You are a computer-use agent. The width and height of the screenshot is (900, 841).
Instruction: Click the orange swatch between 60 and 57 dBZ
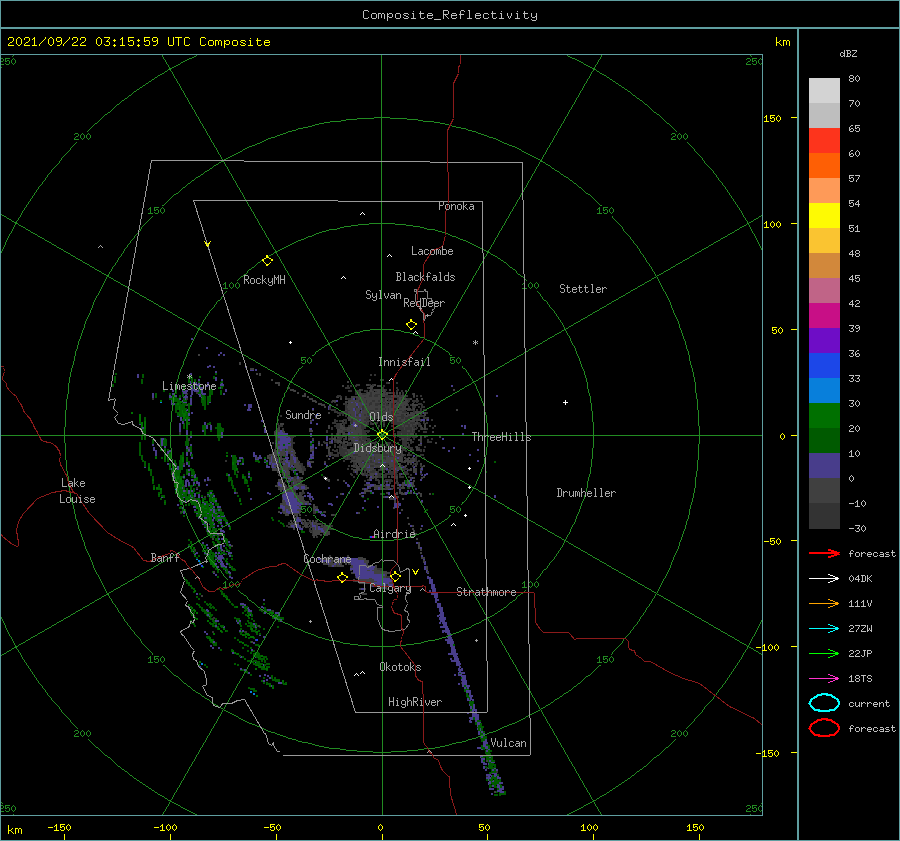pos(824,165)
